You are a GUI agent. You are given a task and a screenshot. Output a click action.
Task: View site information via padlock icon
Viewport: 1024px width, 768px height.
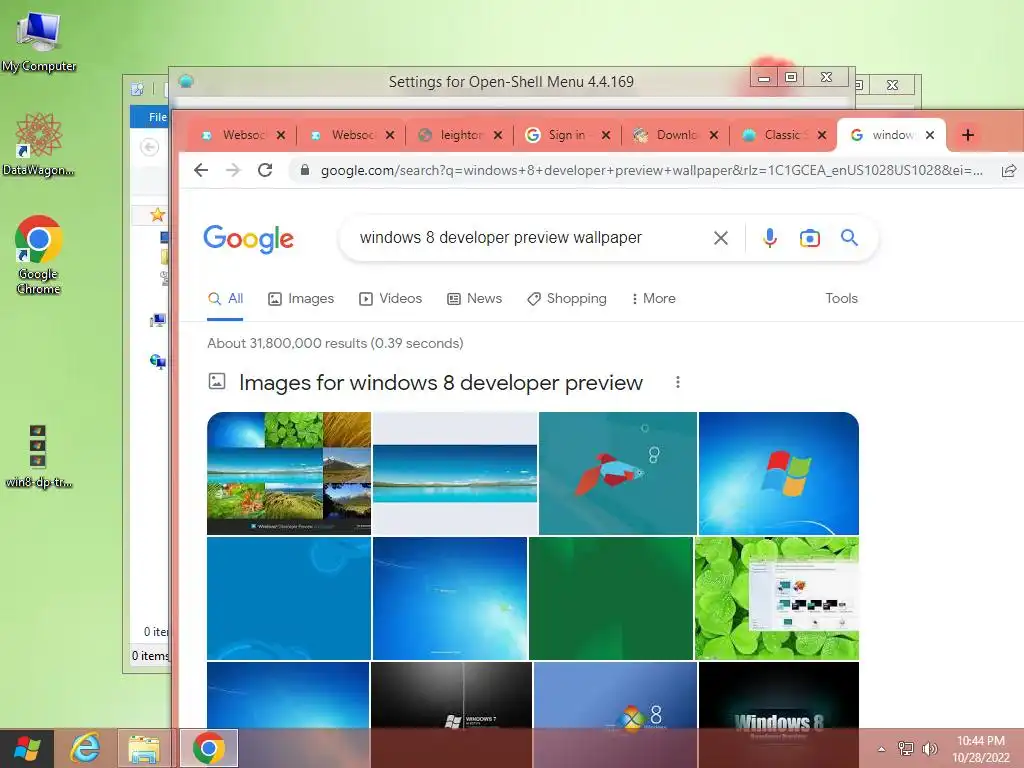point(304,170)
